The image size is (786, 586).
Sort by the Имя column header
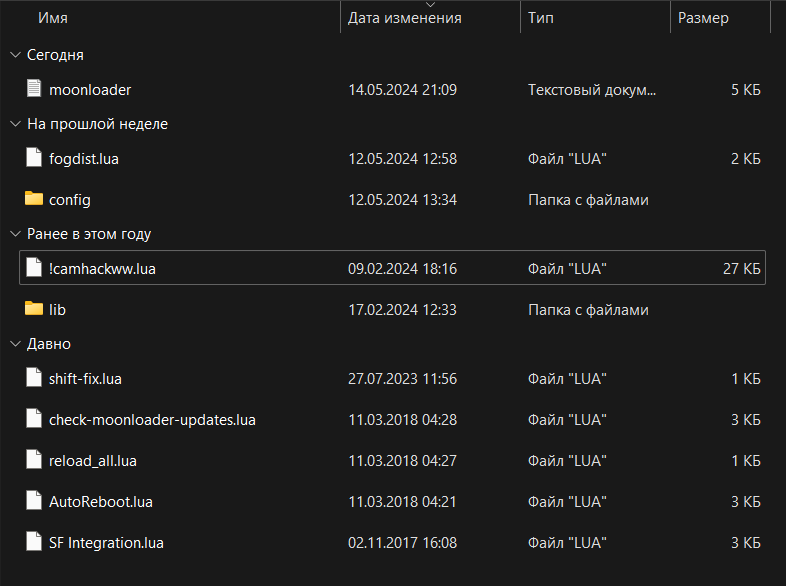(x=52, y=18)
